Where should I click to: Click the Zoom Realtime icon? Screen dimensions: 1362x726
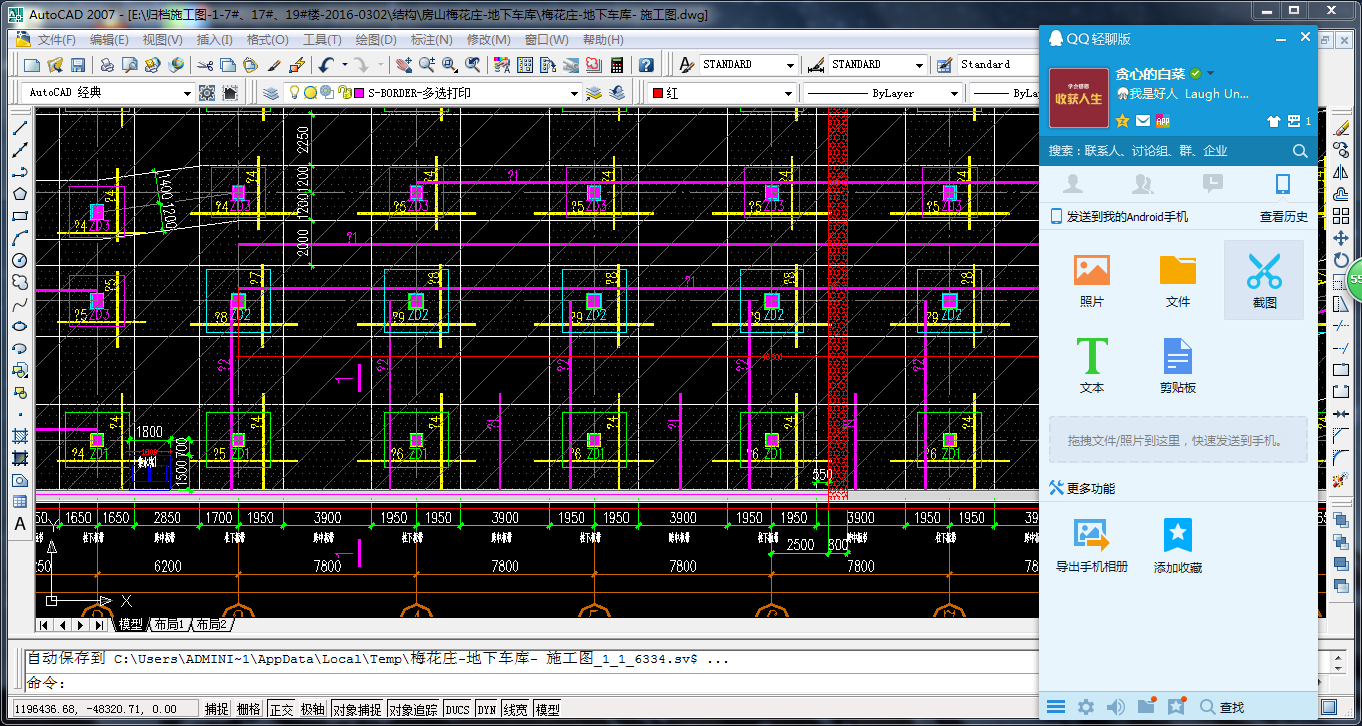427,65
